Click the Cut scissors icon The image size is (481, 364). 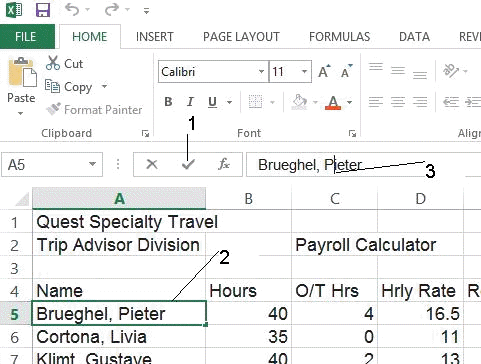(53, 63)
